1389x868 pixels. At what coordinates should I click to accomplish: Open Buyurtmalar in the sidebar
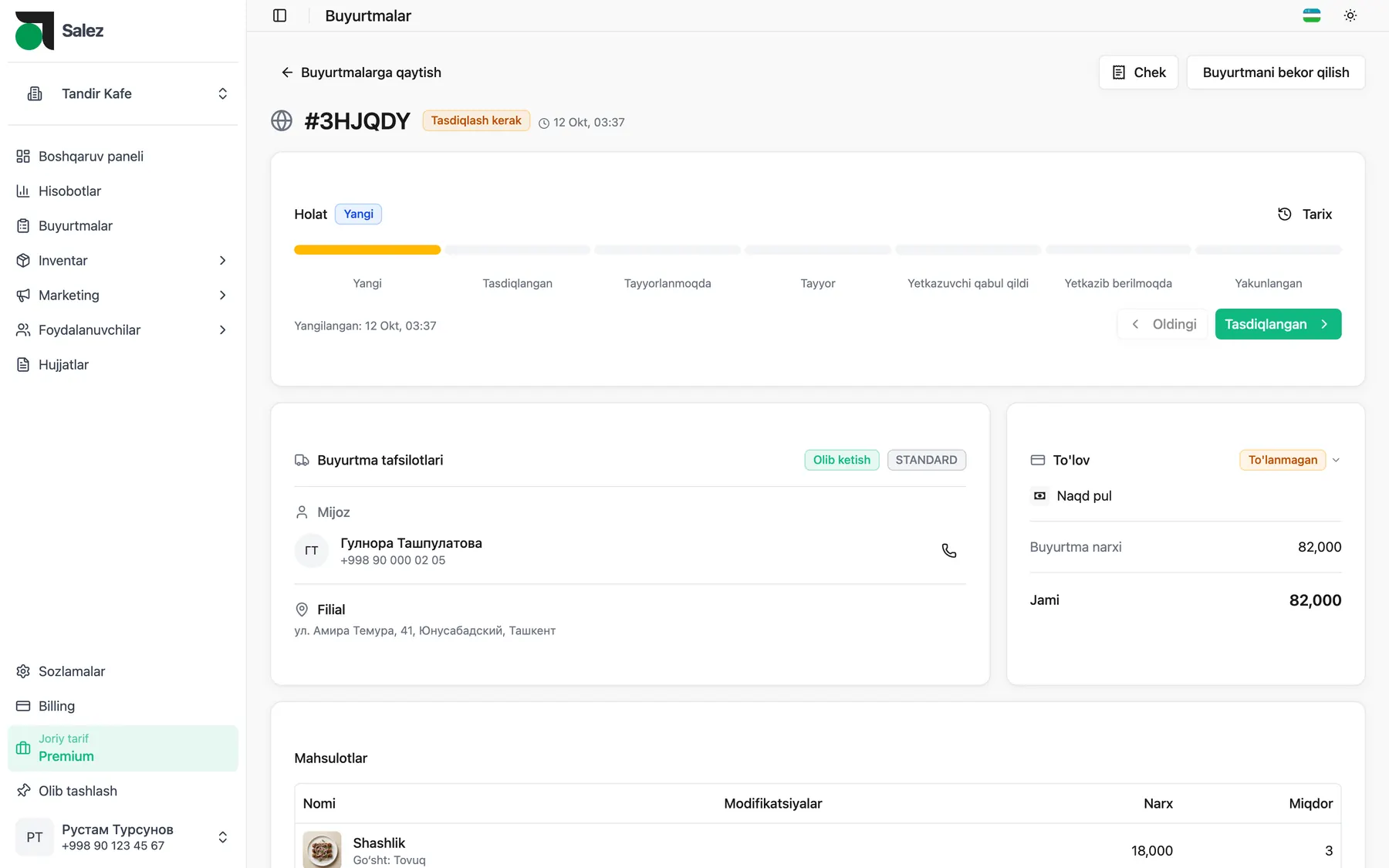point(123,226)
